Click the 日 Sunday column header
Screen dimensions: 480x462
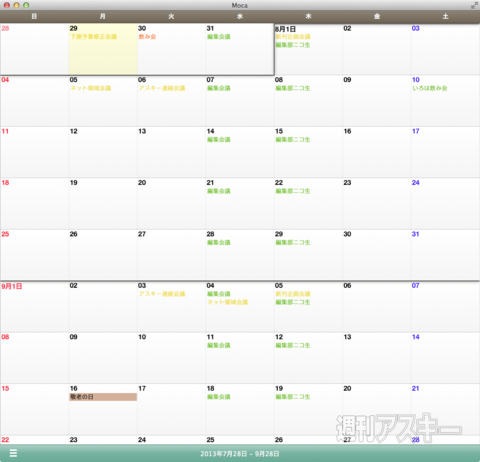click(34, 16)
